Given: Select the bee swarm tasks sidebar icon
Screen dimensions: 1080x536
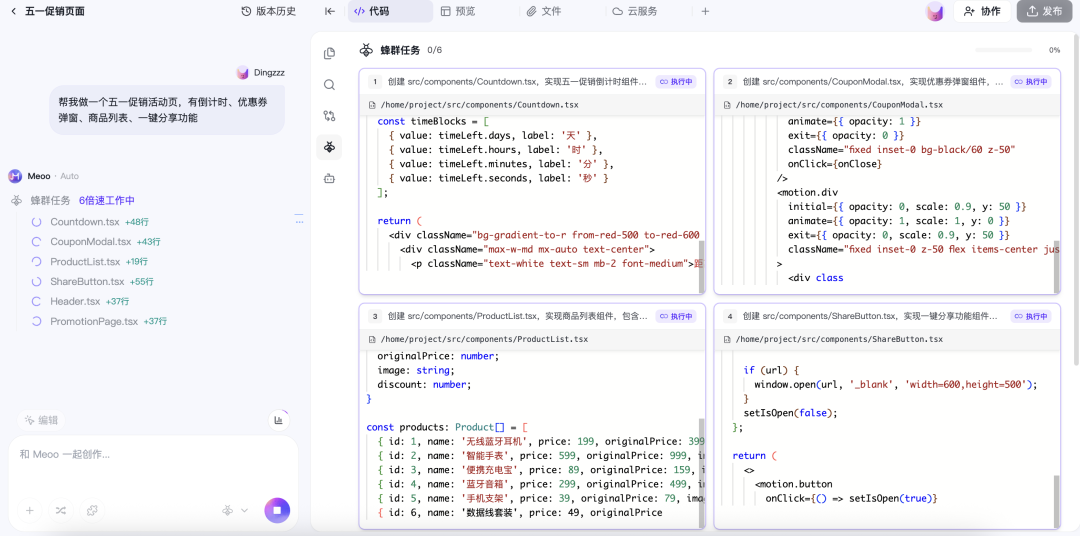Looking at the screenshot, I should click(x=329, y=147).
